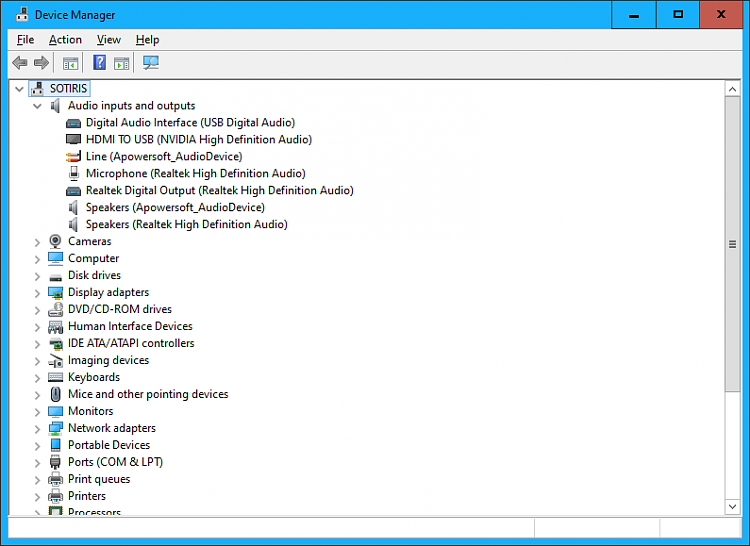
Task: Expand the Keyboards category
Action: (x=37, y=378)
